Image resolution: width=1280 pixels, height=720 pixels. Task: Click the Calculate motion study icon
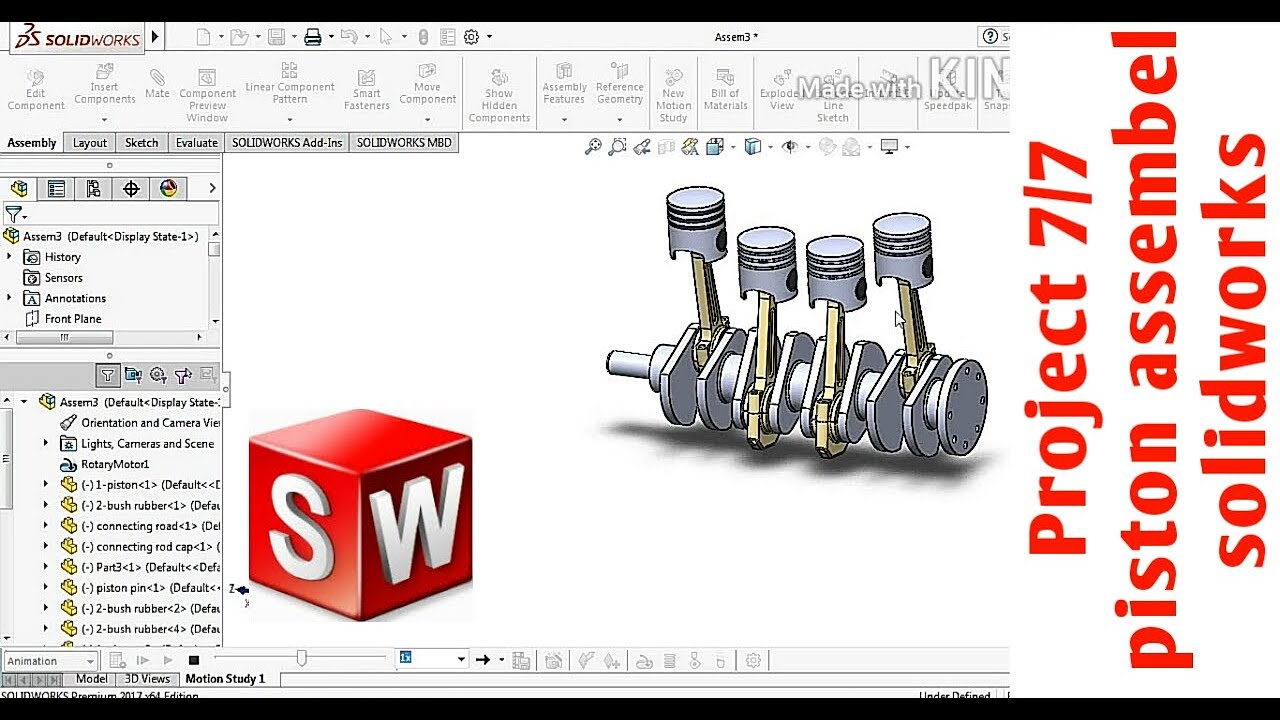tap(117, 660)
